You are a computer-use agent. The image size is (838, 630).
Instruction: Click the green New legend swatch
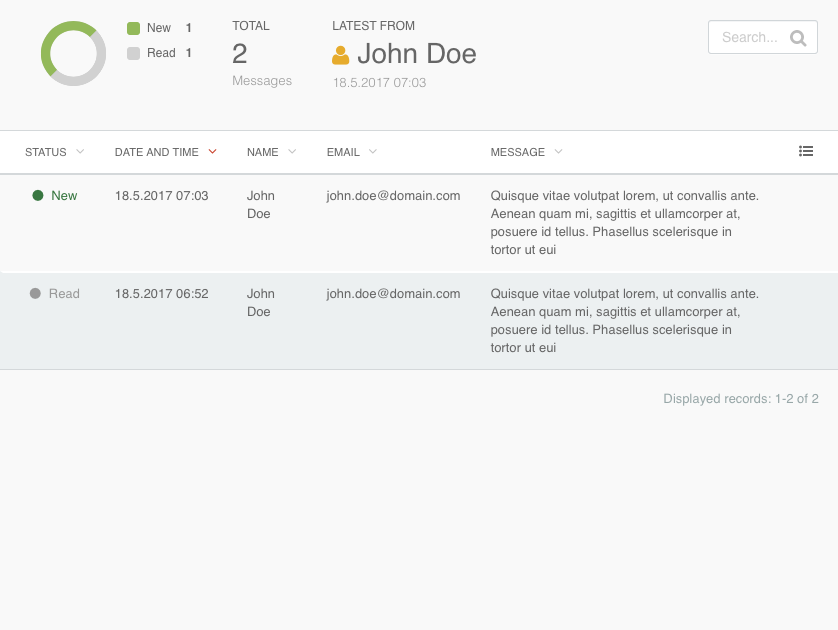tap(134, 28)
